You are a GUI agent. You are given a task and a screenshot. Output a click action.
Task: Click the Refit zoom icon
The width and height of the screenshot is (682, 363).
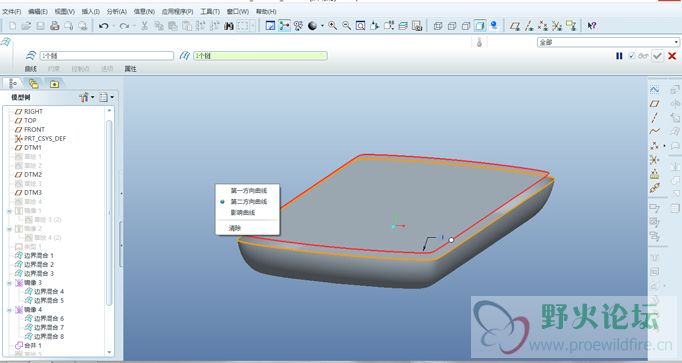tap(361, 26)
